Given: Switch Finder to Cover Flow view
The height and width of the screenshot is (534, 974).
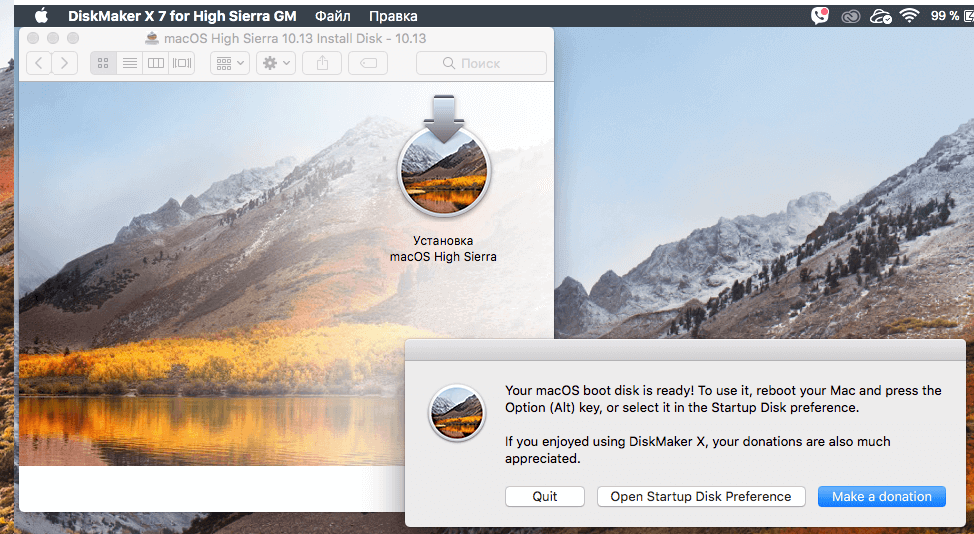Looking at the screenshot, I should pyautogui.click(x=181, y=63).
